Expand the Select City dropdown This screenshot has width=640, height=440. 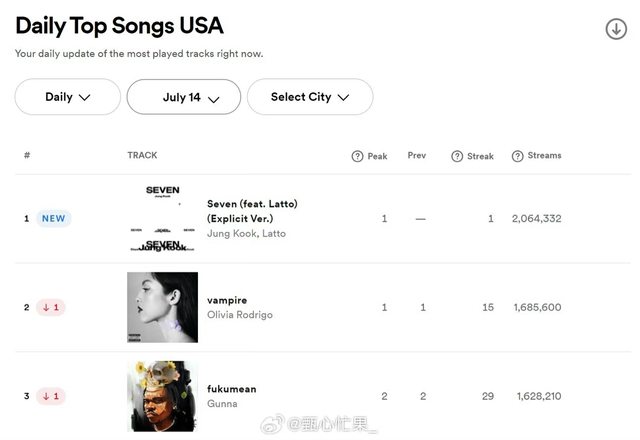coord(309,97)
